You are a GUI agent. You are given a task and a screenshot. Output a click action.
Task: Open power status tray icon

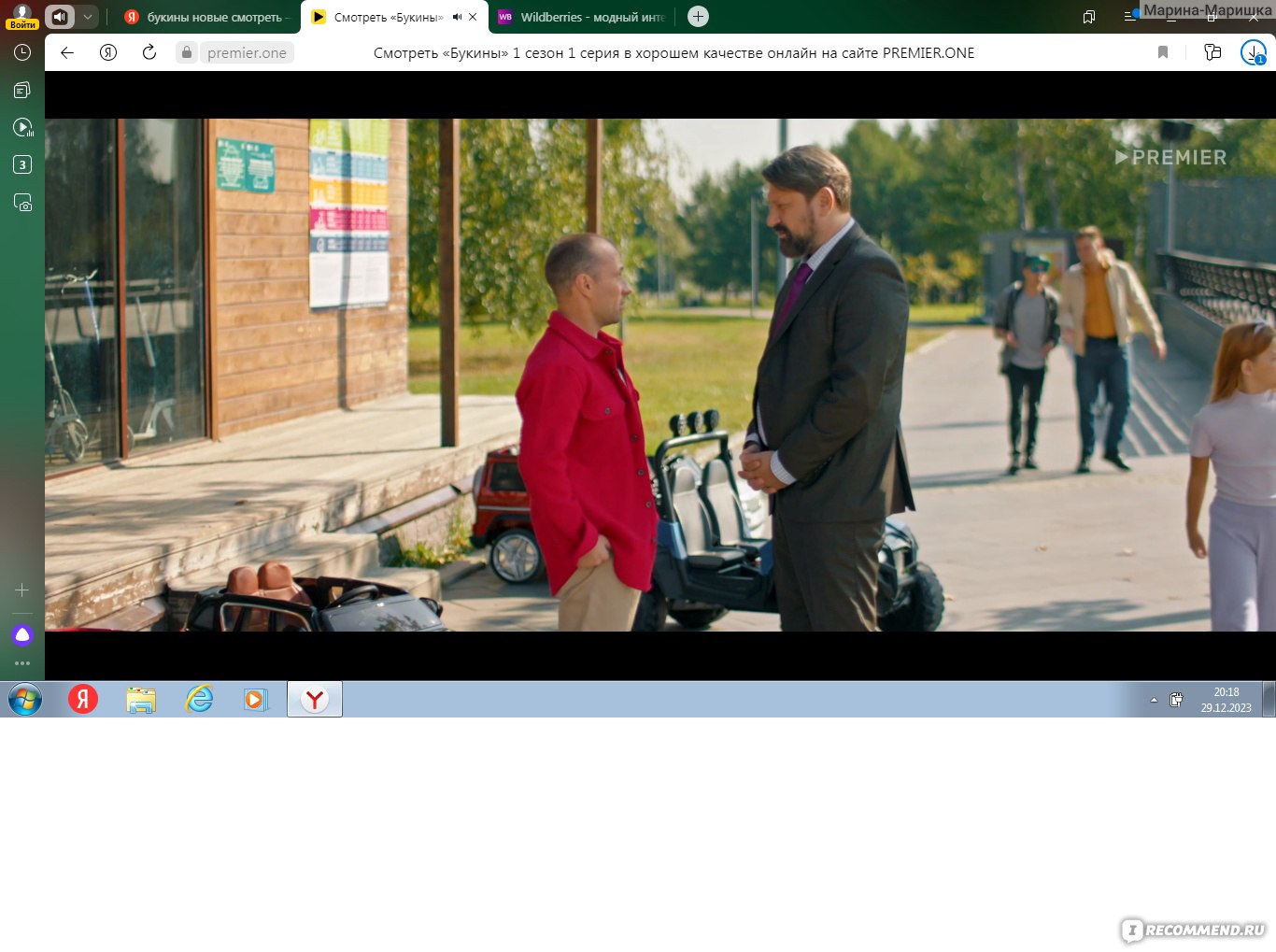point(1176,700)
